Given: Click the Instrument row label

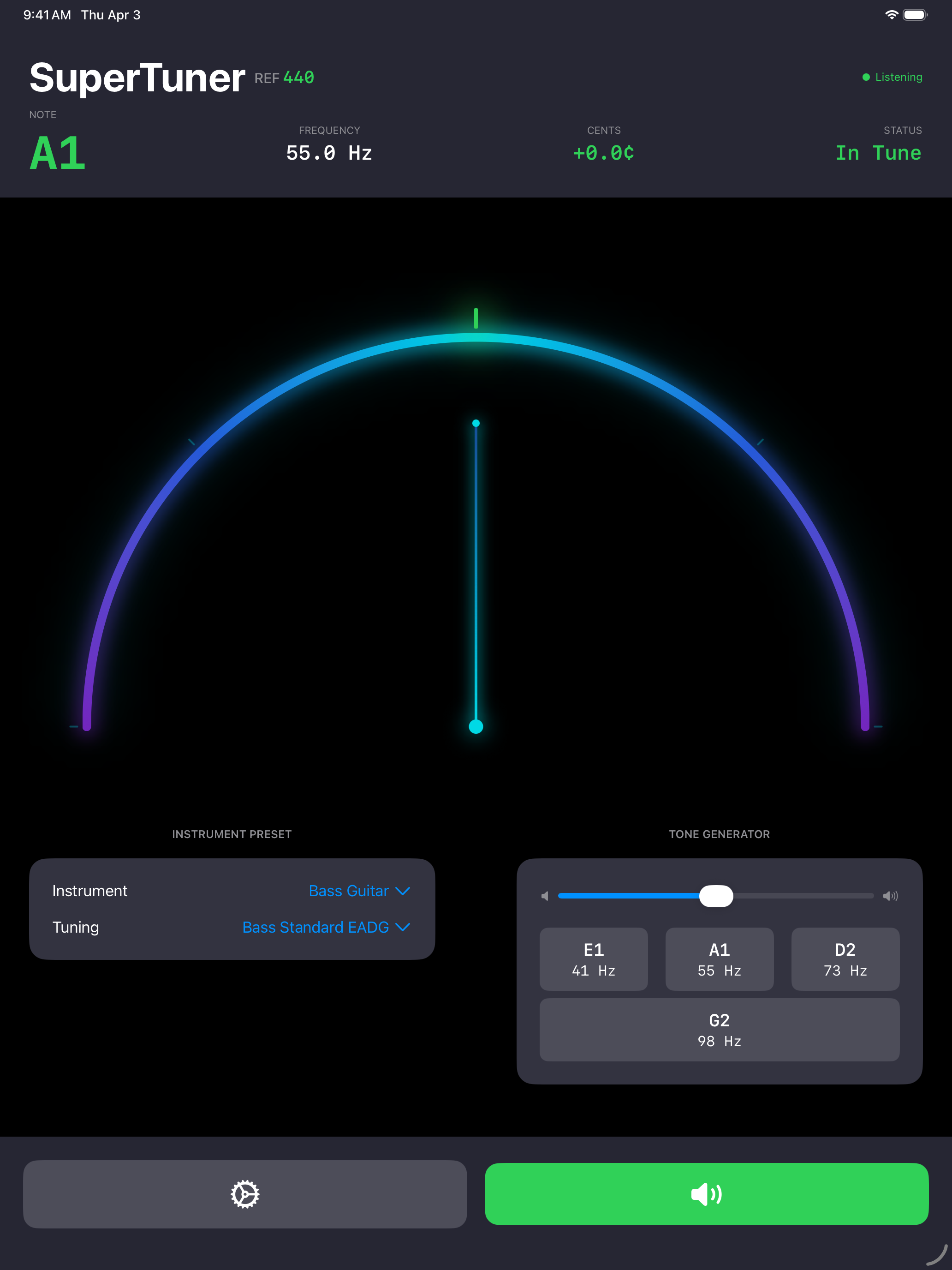Looking at the screenshot, I should (x=89, y=891).
